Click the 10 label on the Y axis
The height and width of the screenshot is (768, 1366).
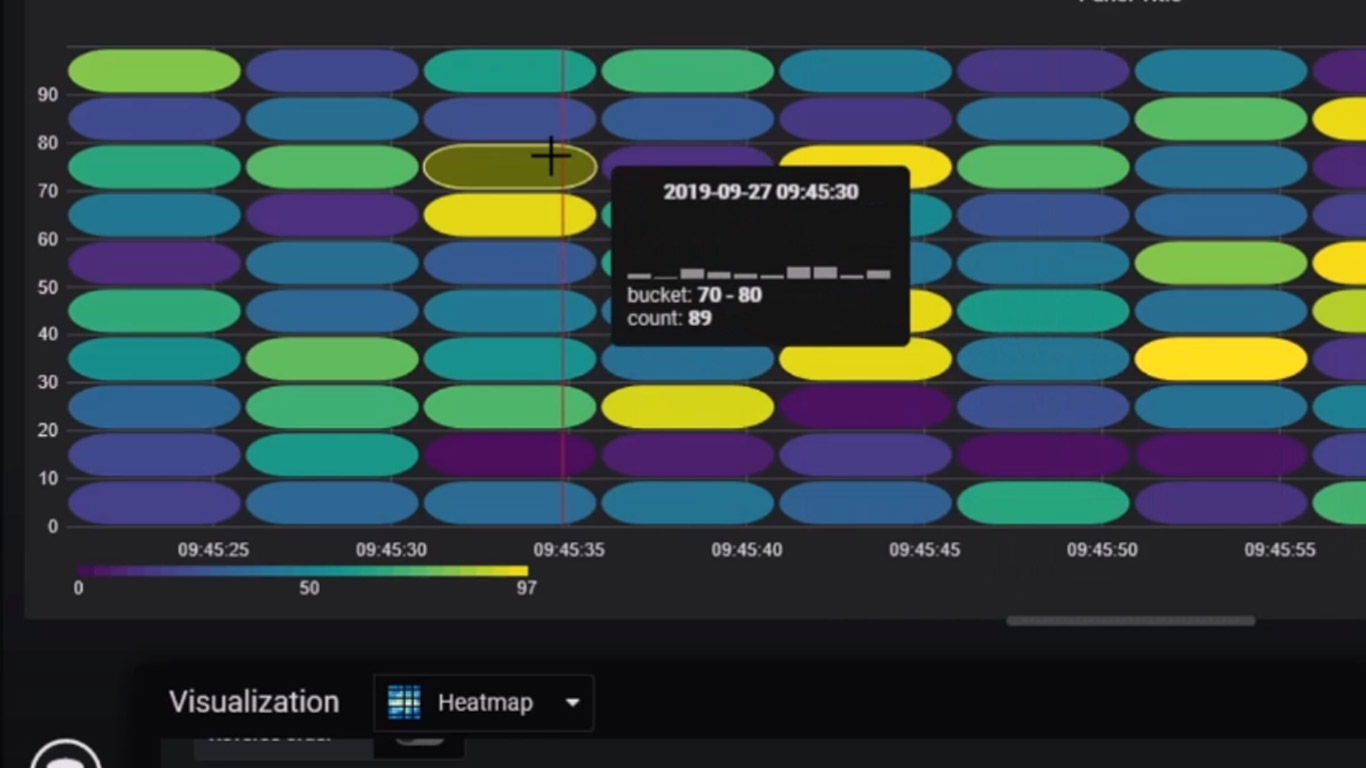(48, 478)
